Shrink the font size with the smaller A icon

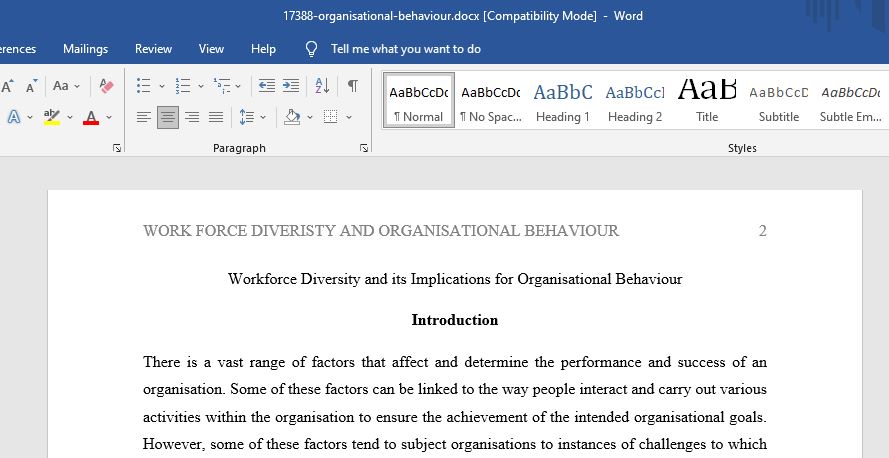(32, 86)
